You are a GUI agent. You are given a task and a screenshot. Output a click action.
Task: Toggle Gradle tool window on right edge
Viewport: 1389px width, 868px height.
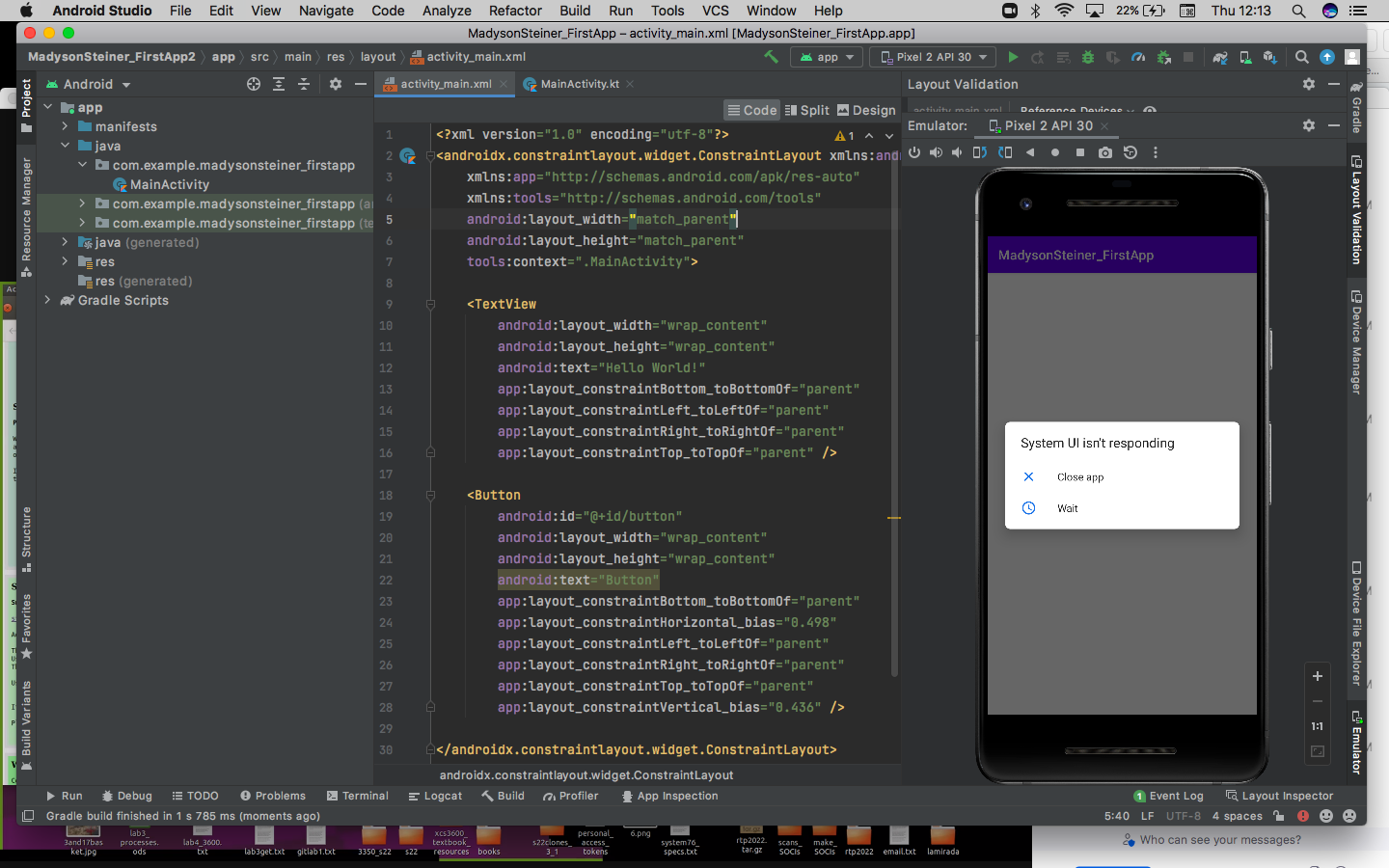(x=1356, y=107)
